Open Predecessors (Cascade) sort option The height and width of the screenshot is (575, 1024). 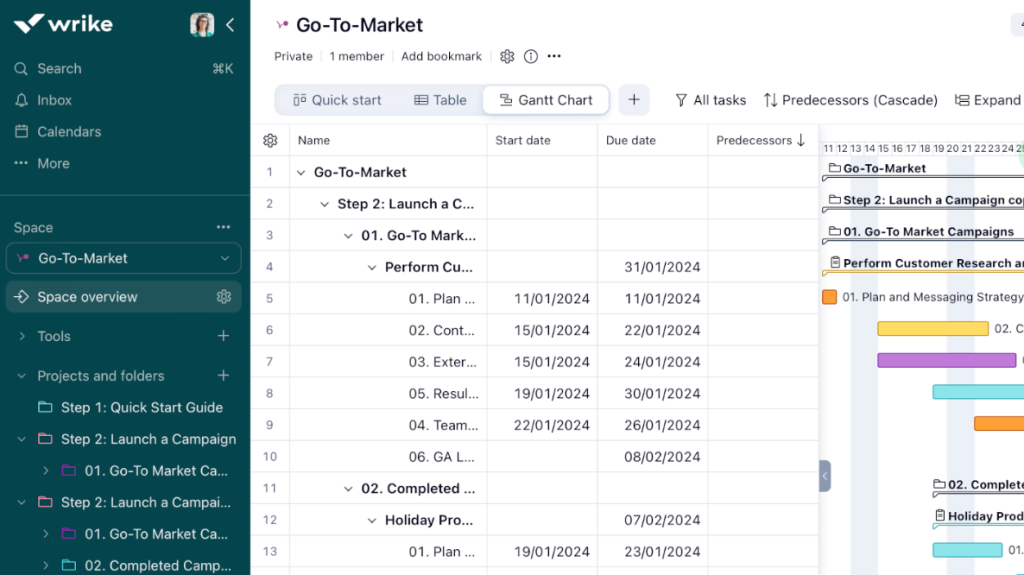[x=850, y=100]
